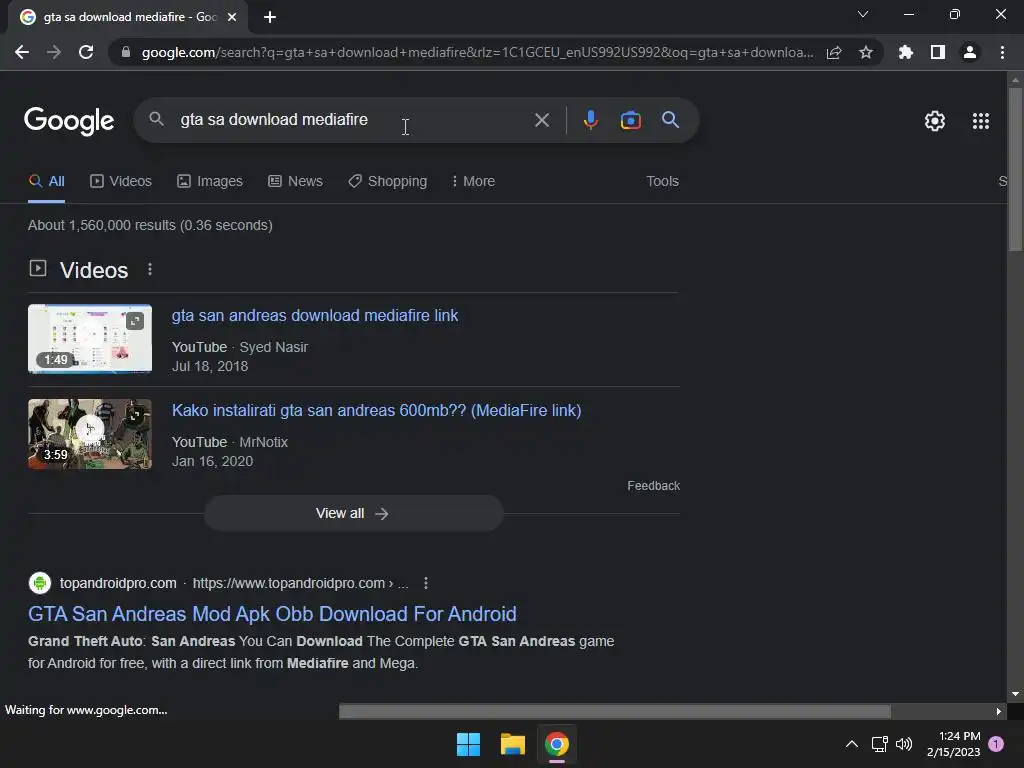Image resolution: width=1024 pixels, height=768 pixels.
Task: Open the search Tools options
Action: 662,182
